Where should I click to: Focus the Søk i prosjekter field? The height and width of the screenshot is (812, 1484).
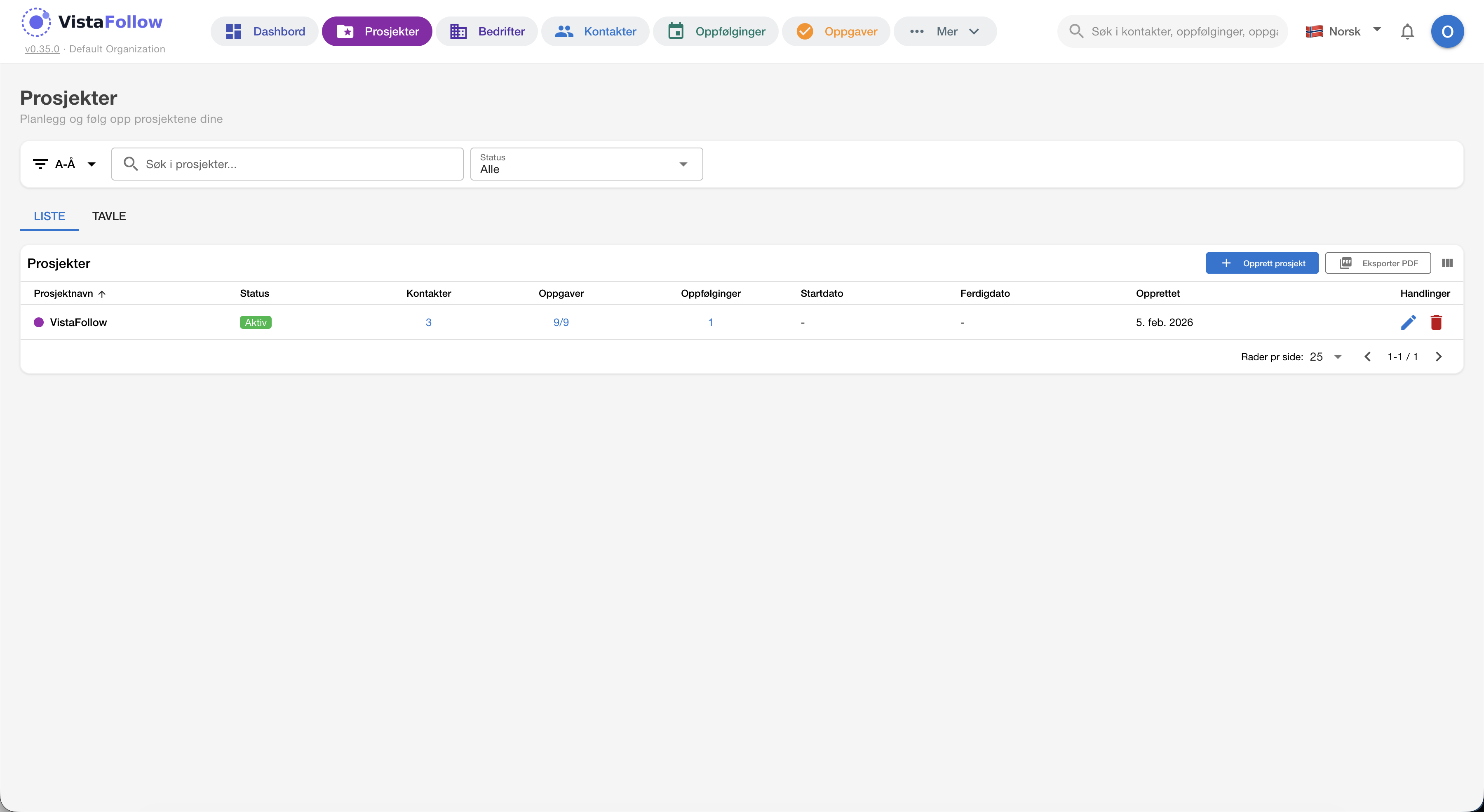[300, 164]
